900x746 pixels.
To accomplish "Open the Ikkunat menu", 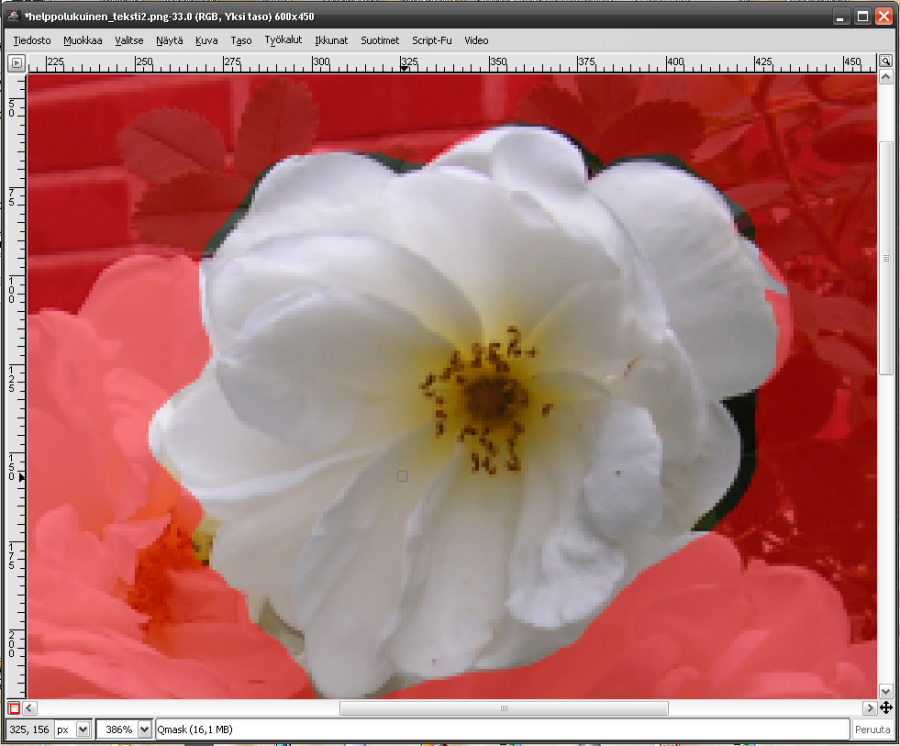I will (331, 40).
